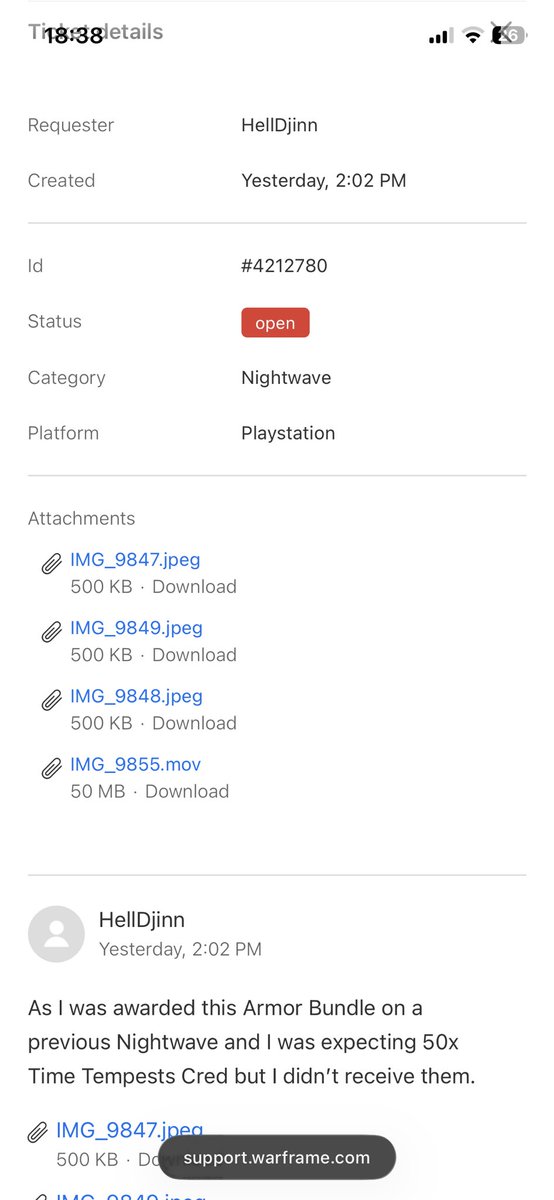Tap the 18:38 clock in status bar
This screenshot has height=1200, width=554.
(x=74, y=36)
